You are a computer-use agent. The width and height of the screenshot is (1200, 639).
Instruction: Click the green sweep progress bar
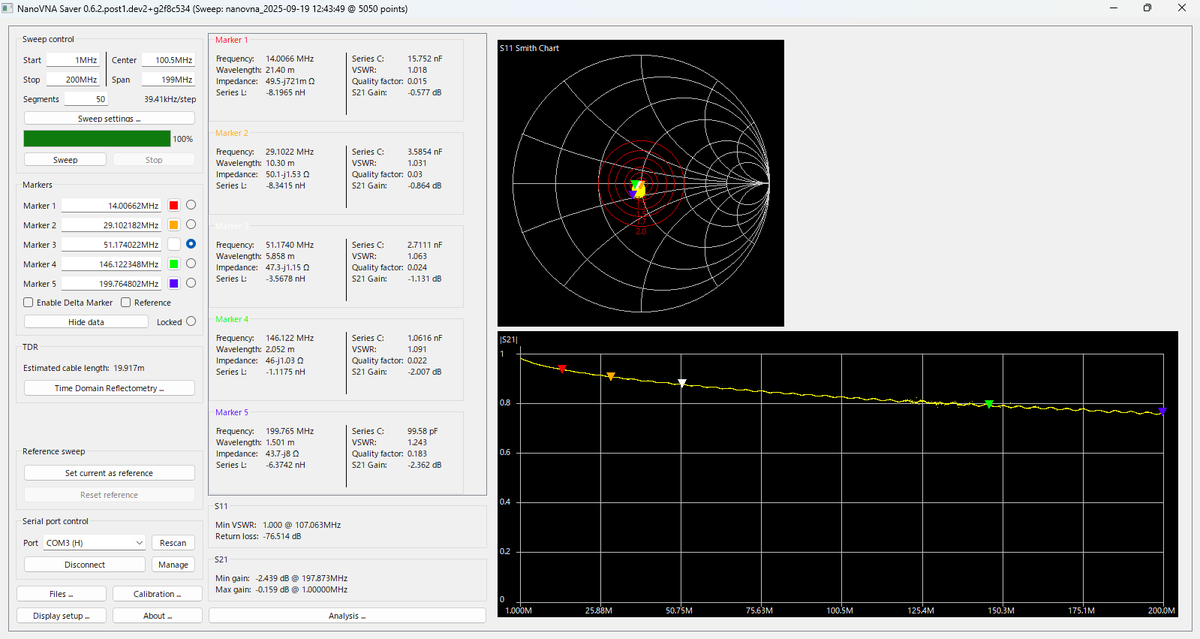(x=97, y=139)
